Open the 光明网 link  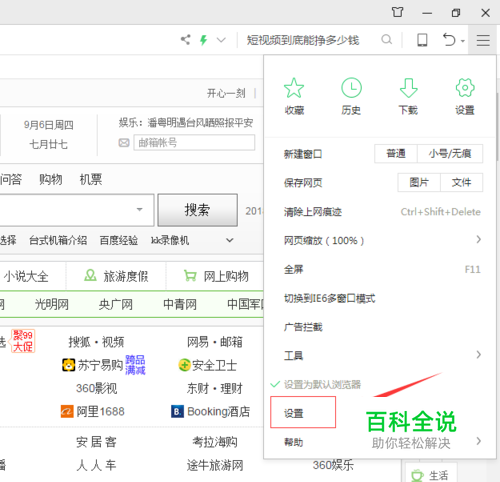coord(52,304)
